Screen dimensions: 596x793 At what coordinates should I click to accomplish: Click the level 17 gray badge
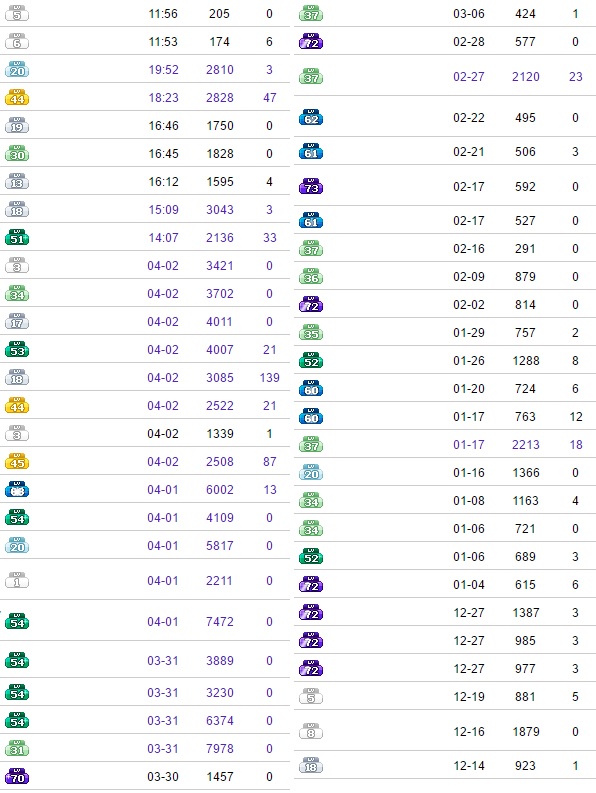17,321
